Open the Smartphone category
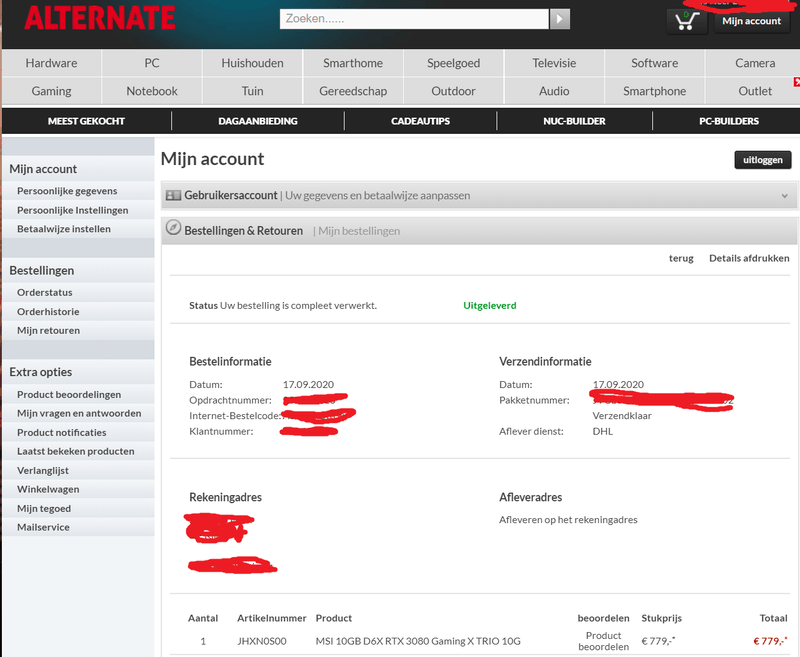 pos(655,91)
